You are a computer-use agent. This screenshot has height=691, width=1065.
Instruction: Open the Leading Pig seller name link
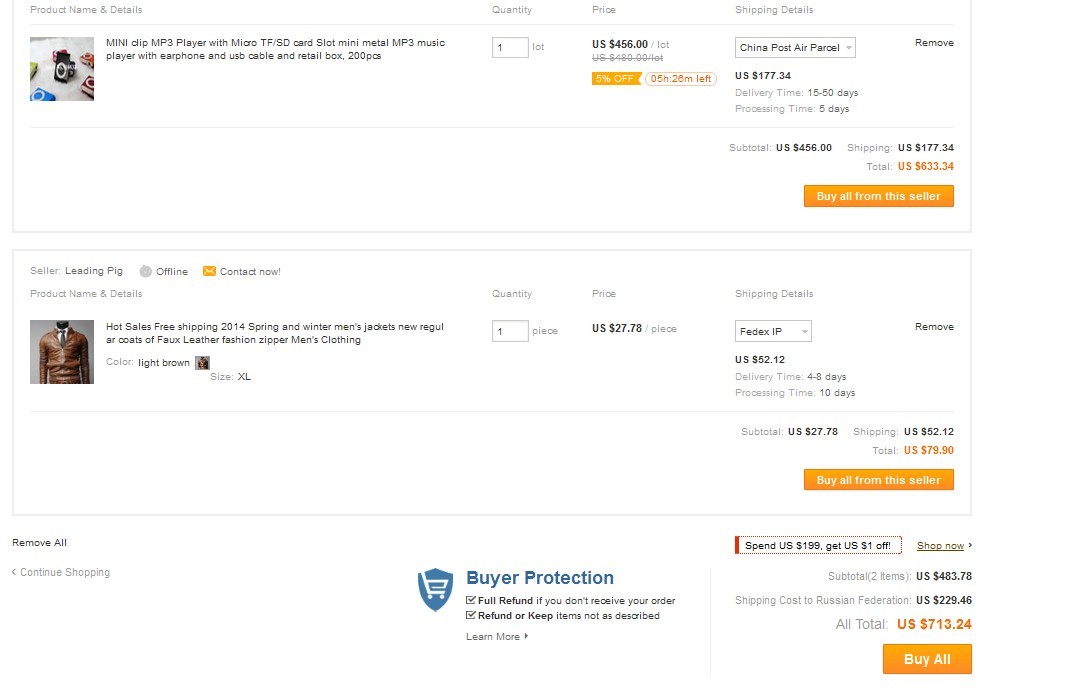(x=94, y=271)
